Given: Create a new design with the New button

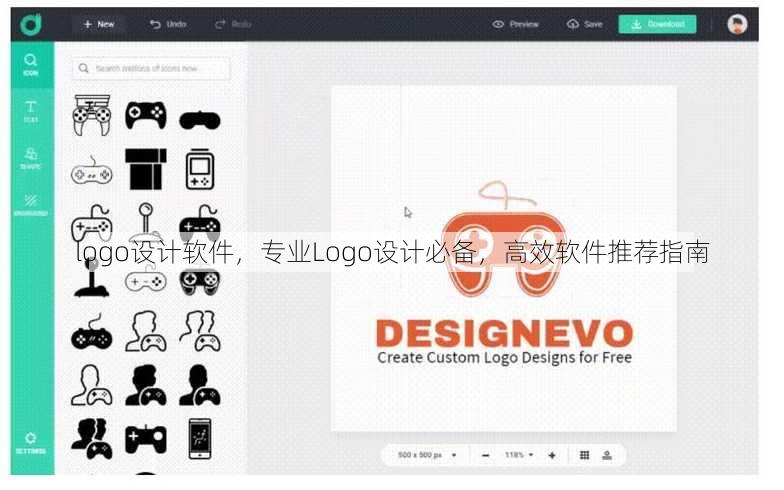Looking at the screenshot, I should click(x=99, y=24).
